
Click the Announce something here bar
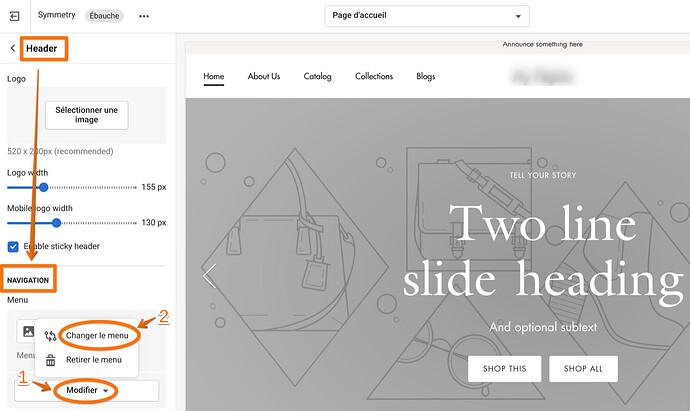pos(438,47)
